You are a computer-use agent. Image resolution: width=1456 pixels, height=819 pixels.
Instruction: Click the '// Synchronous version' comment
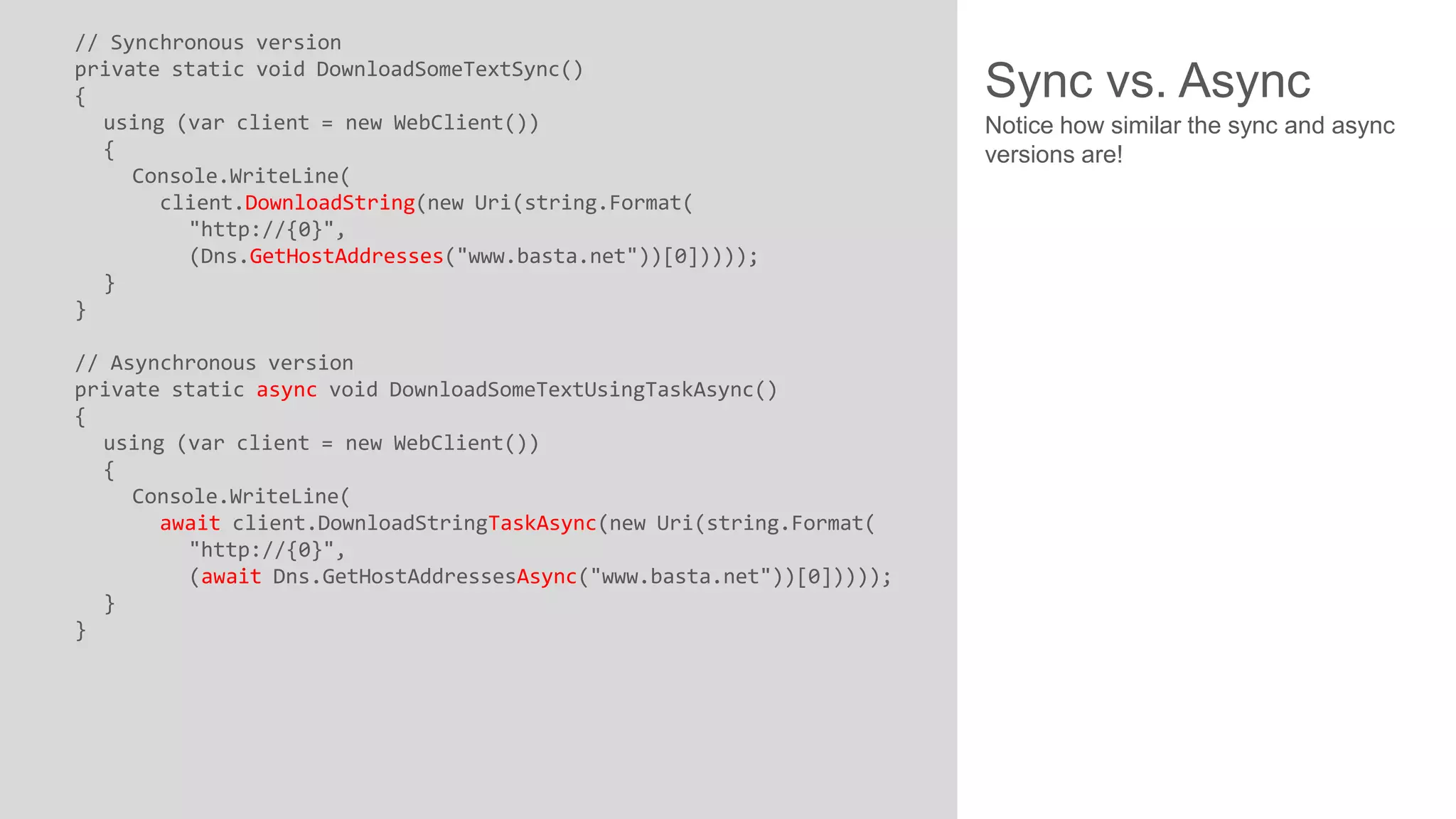[208, 43]
